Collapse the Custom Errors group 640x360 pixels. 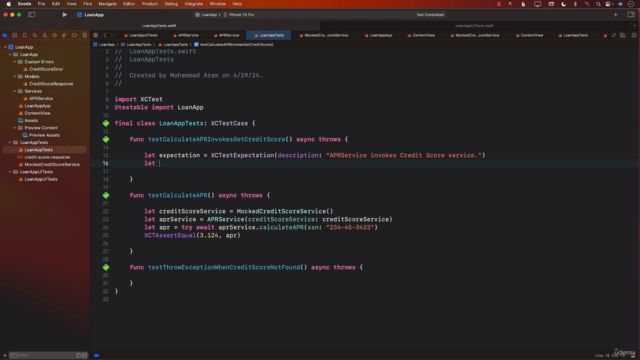(x=15, y=62)
